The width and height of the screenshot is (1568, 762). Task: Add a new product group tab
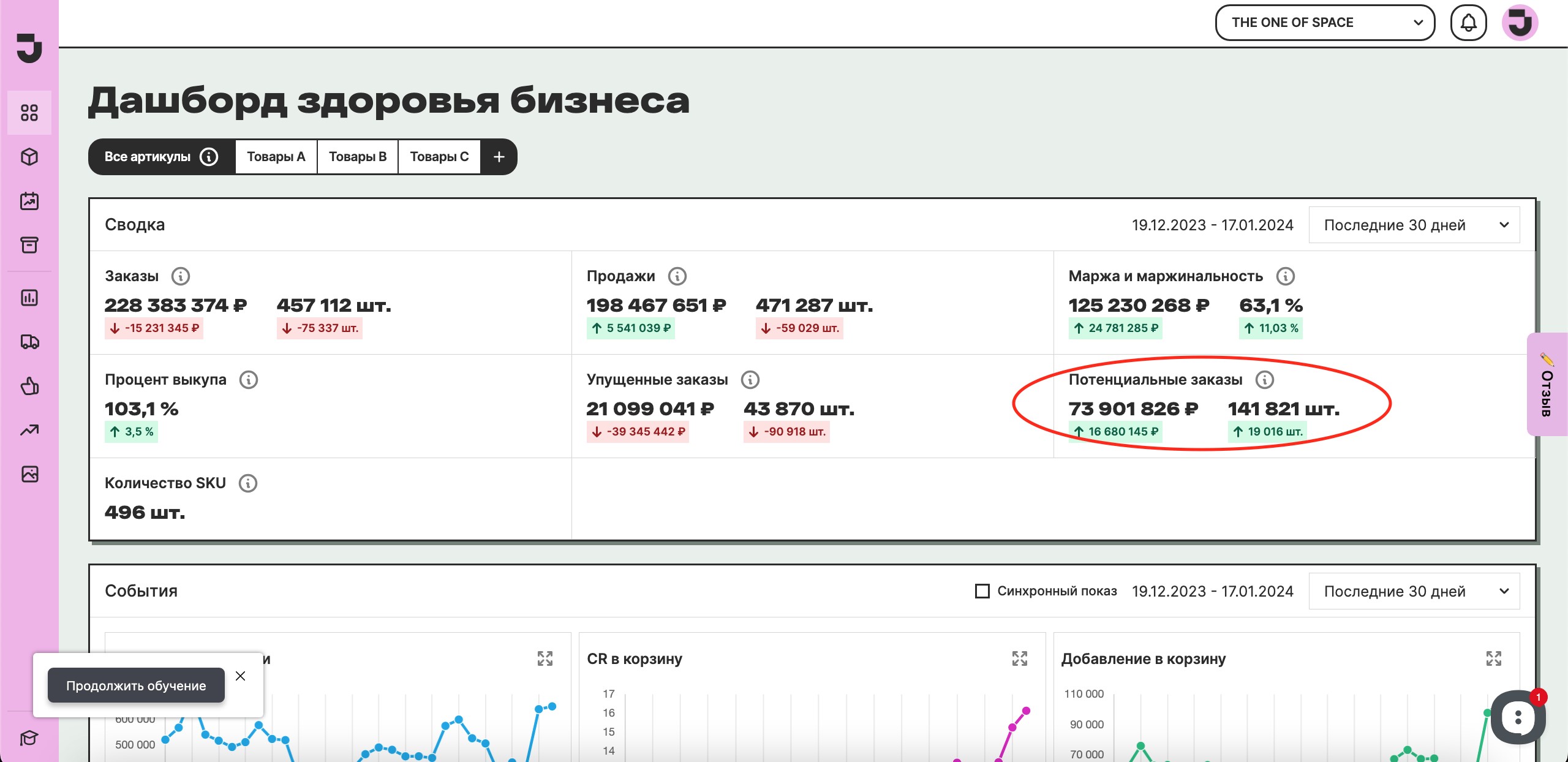coord(499,157)
